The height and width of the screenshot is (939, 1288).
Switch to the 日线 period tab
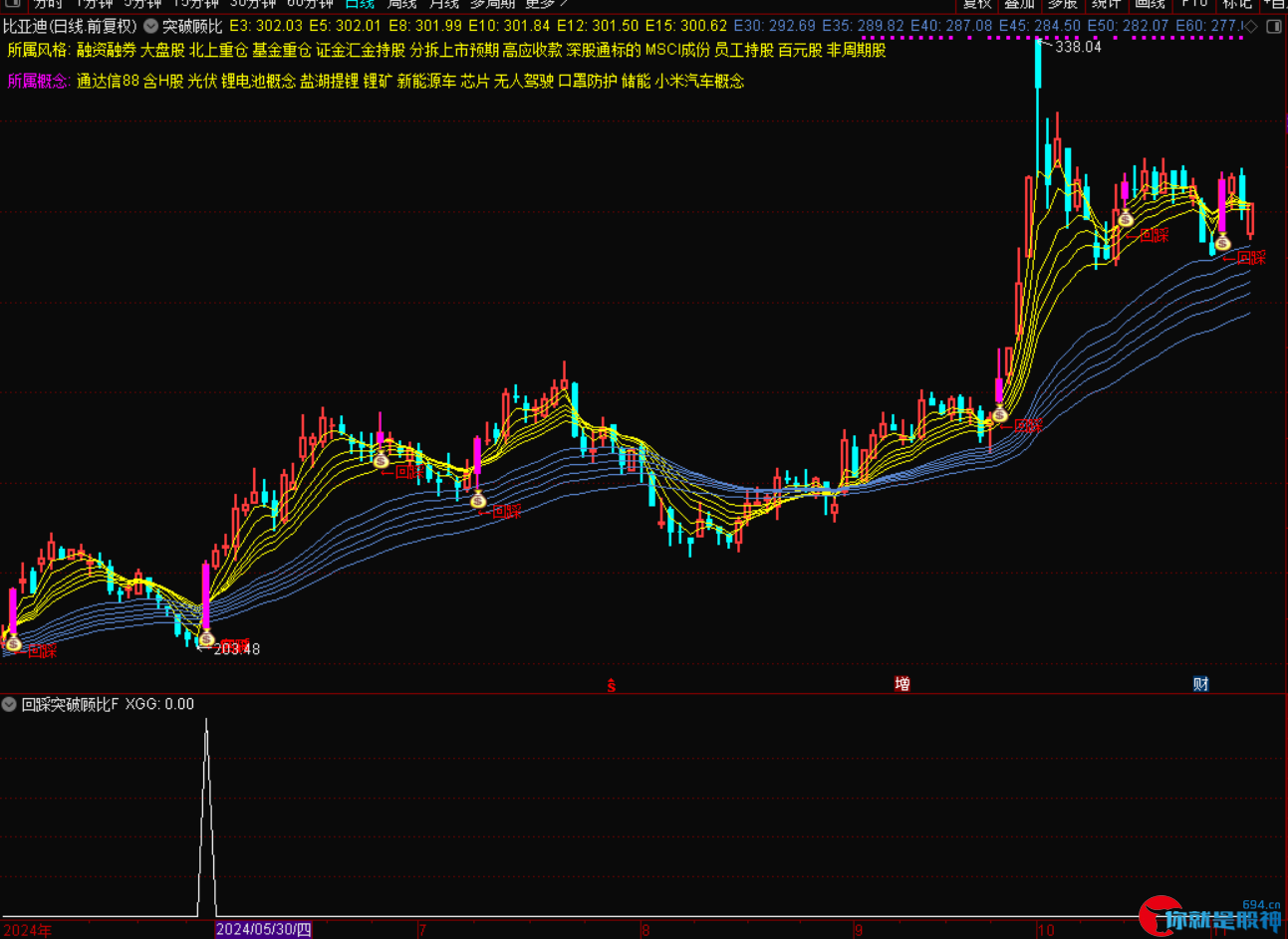click(x=359, y=4)
